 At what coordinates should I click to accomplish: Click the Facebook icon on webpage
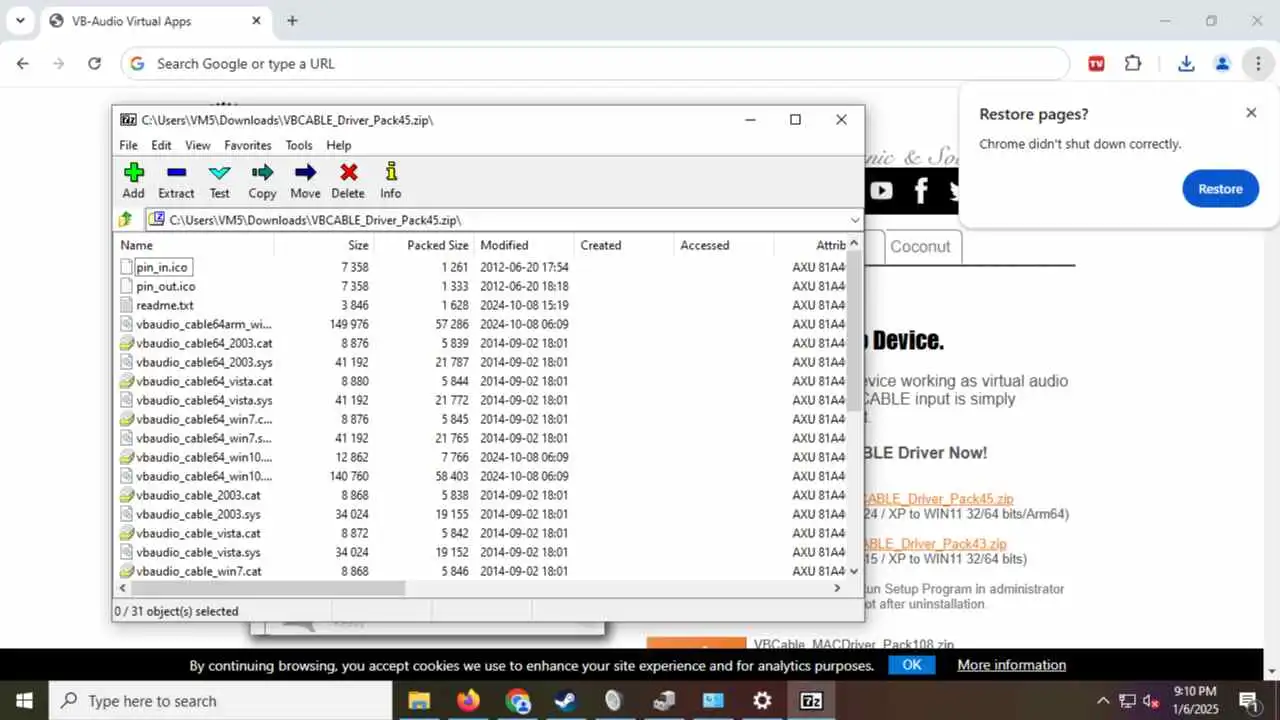(921, 190)
